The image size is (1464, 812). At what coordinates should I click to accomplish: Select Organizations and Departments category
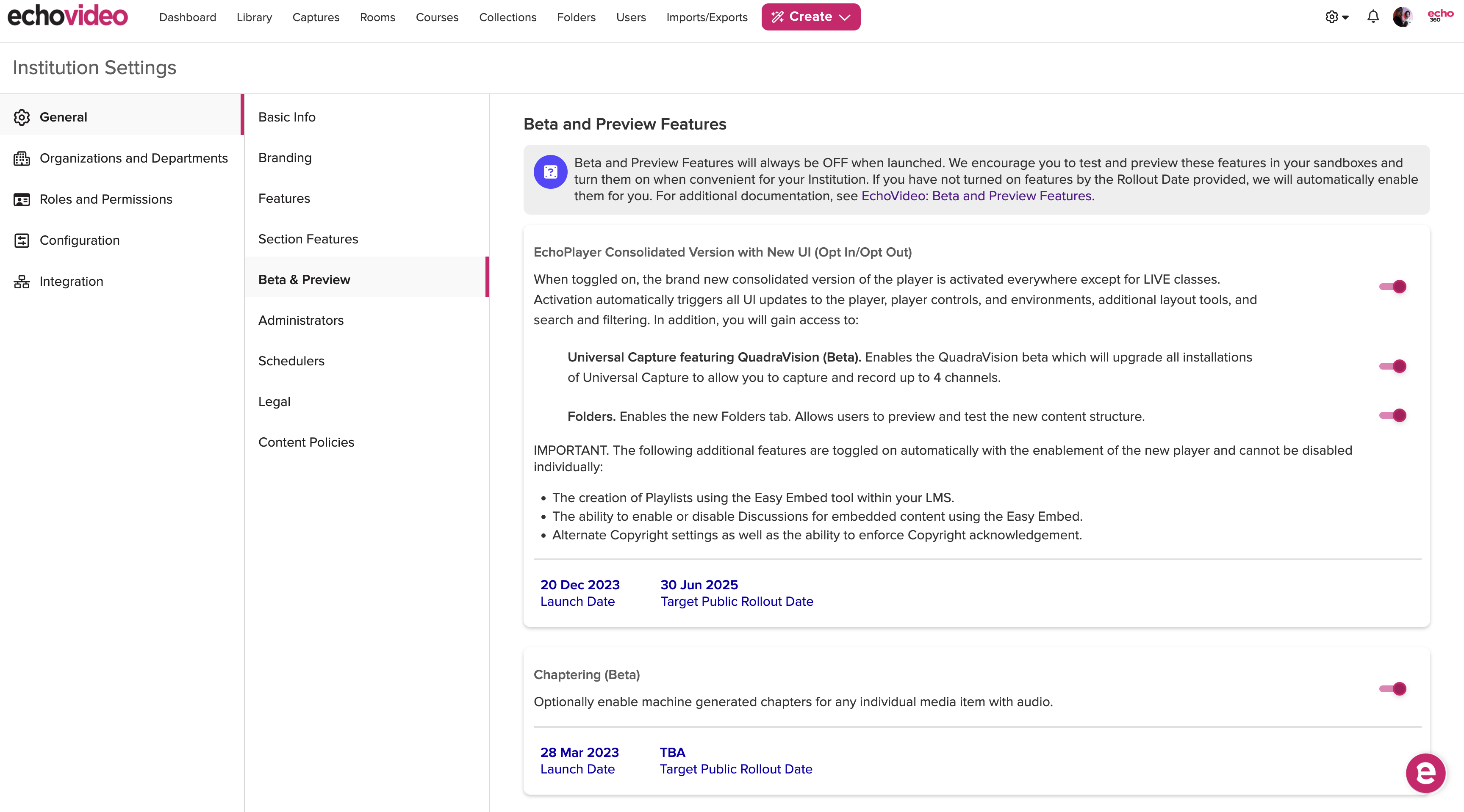click(122, 158)
